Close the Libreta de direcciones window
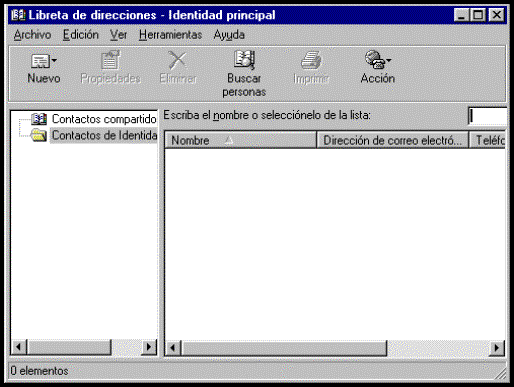 pyautogui.click(x=497, y=15)
